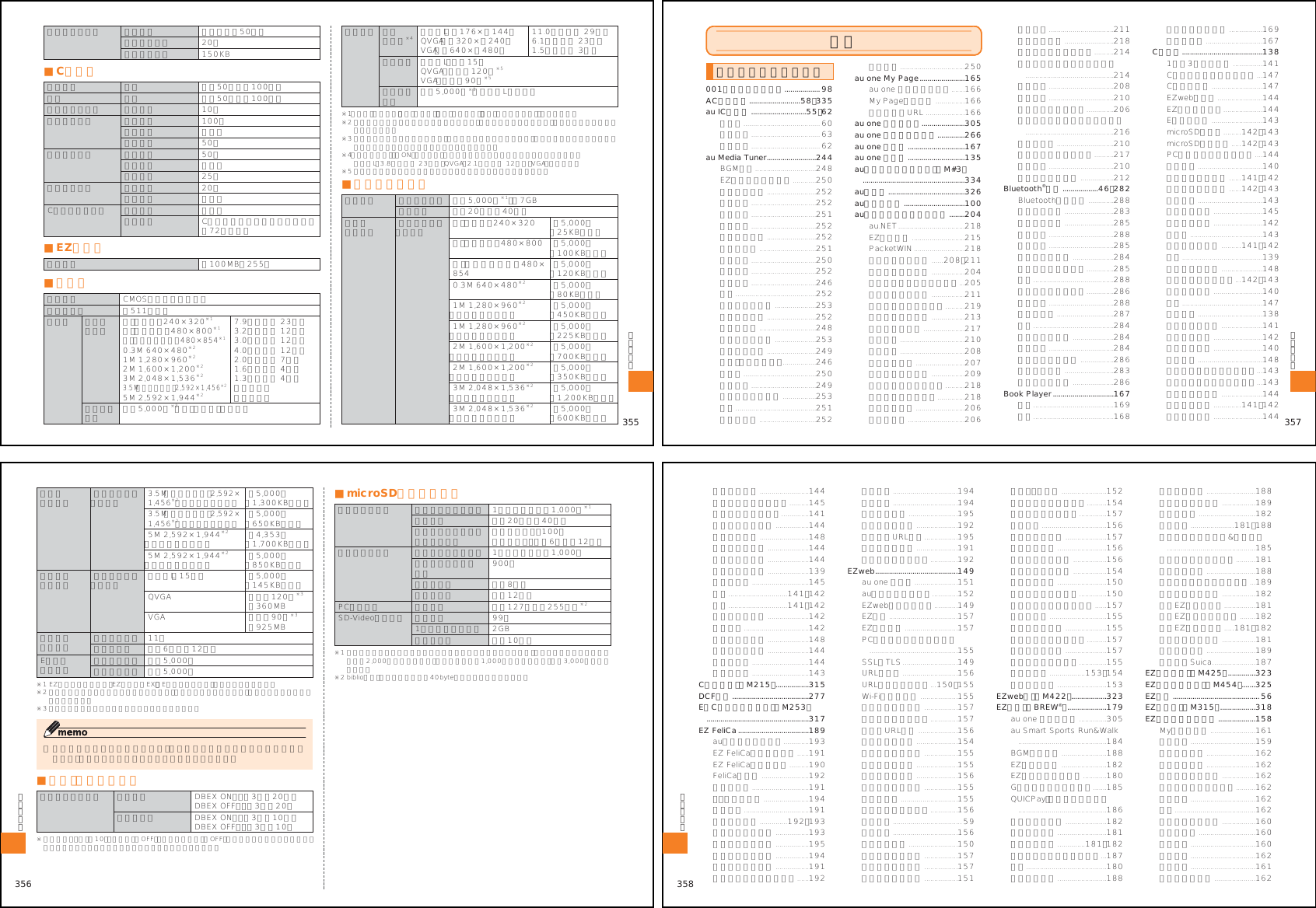Click the bold EZ entry pointing to page 56

click(1209, 697)
